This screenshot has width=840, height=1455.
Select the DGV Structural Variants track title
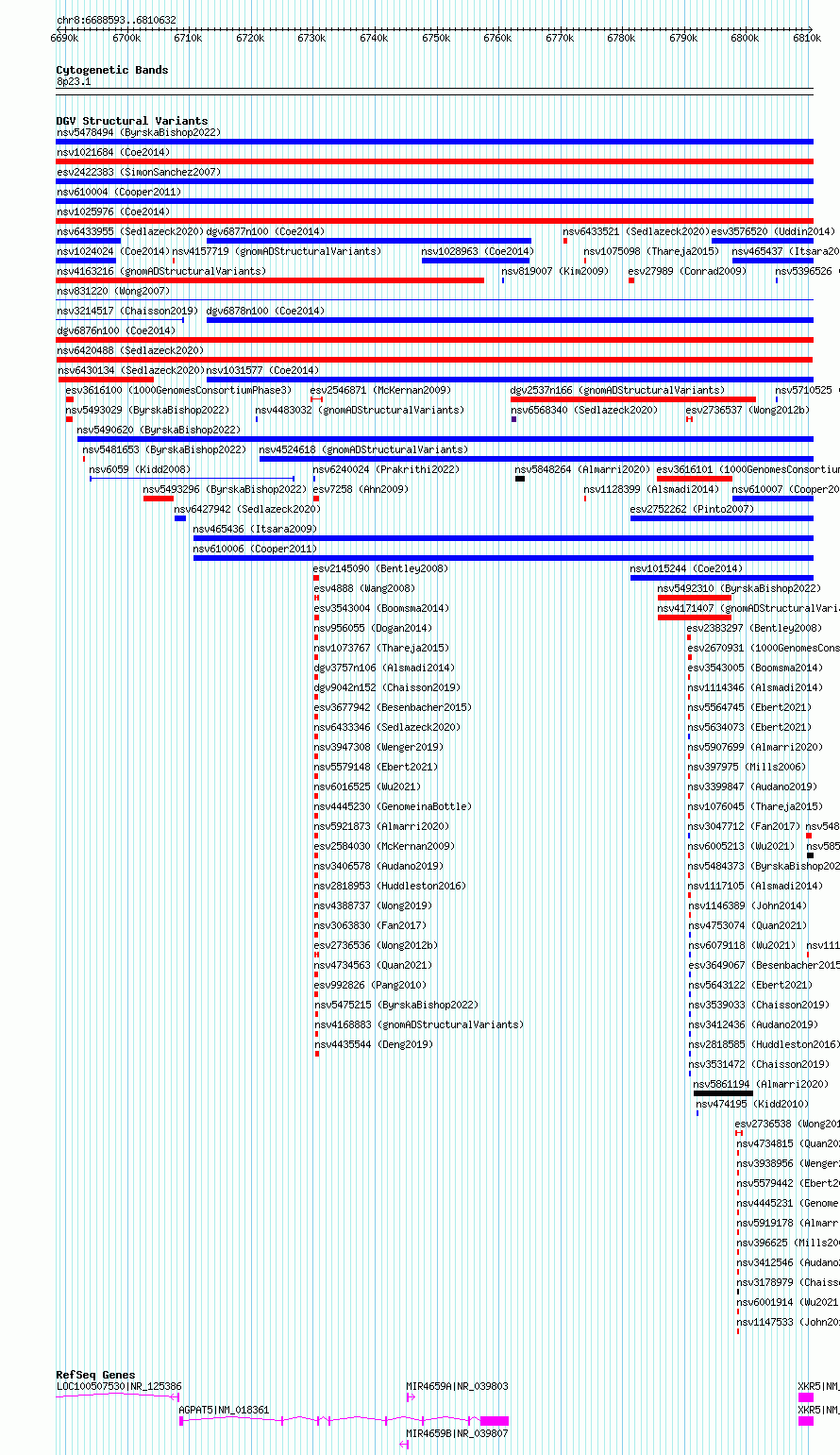(132, 121)
